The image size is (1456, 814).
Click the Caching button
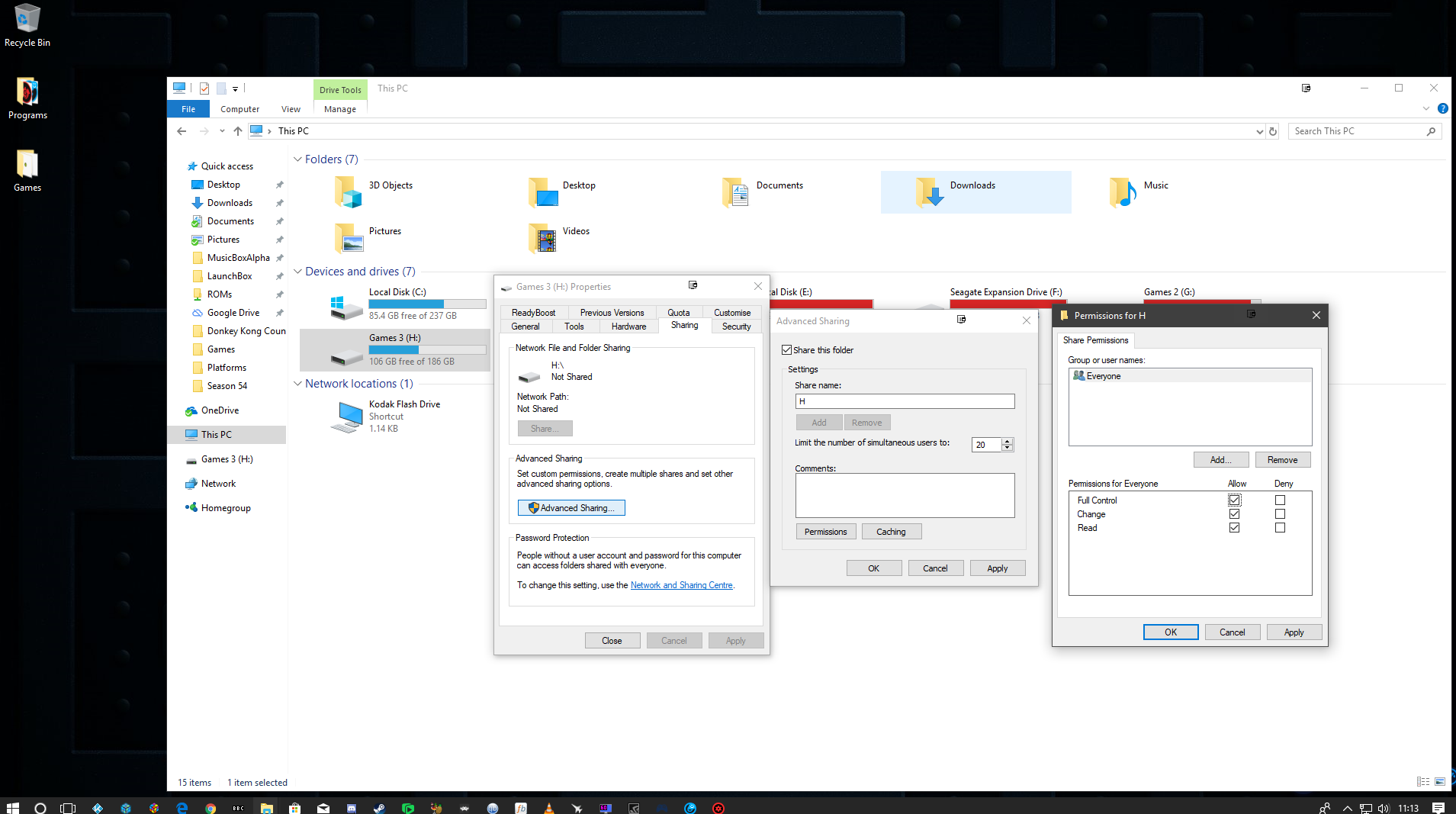[x=892, y=532]
